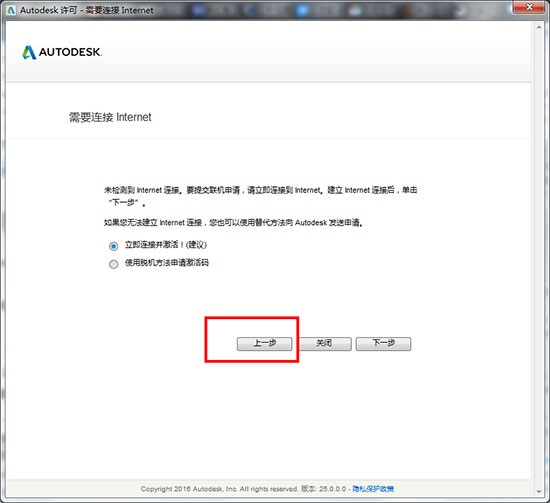This screenshot has height=503, width=550.
Task: Click the 关闭 button
Action: (x=324, y=344)
